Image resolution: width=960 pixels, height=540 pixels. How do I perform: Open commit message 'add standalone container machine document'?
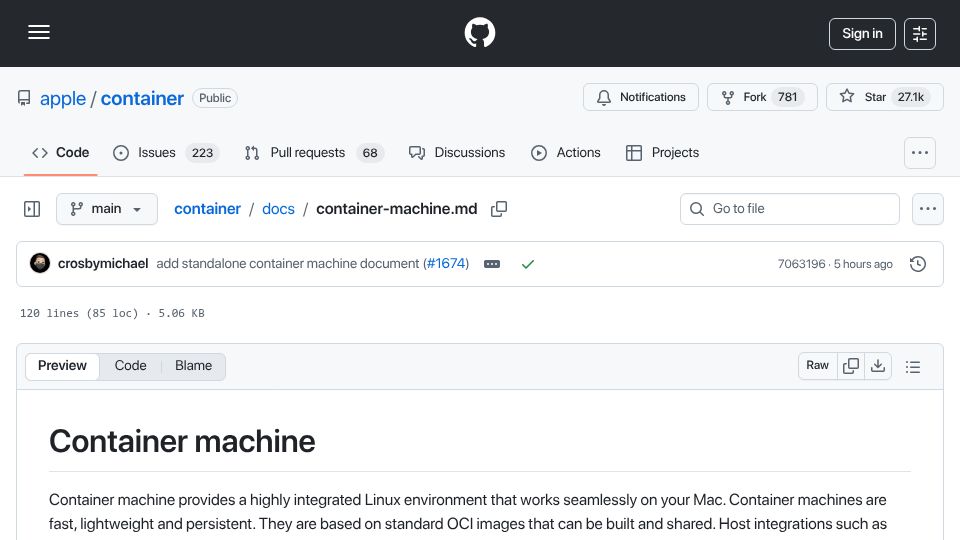pyautogui.click(x=287, y=264)
